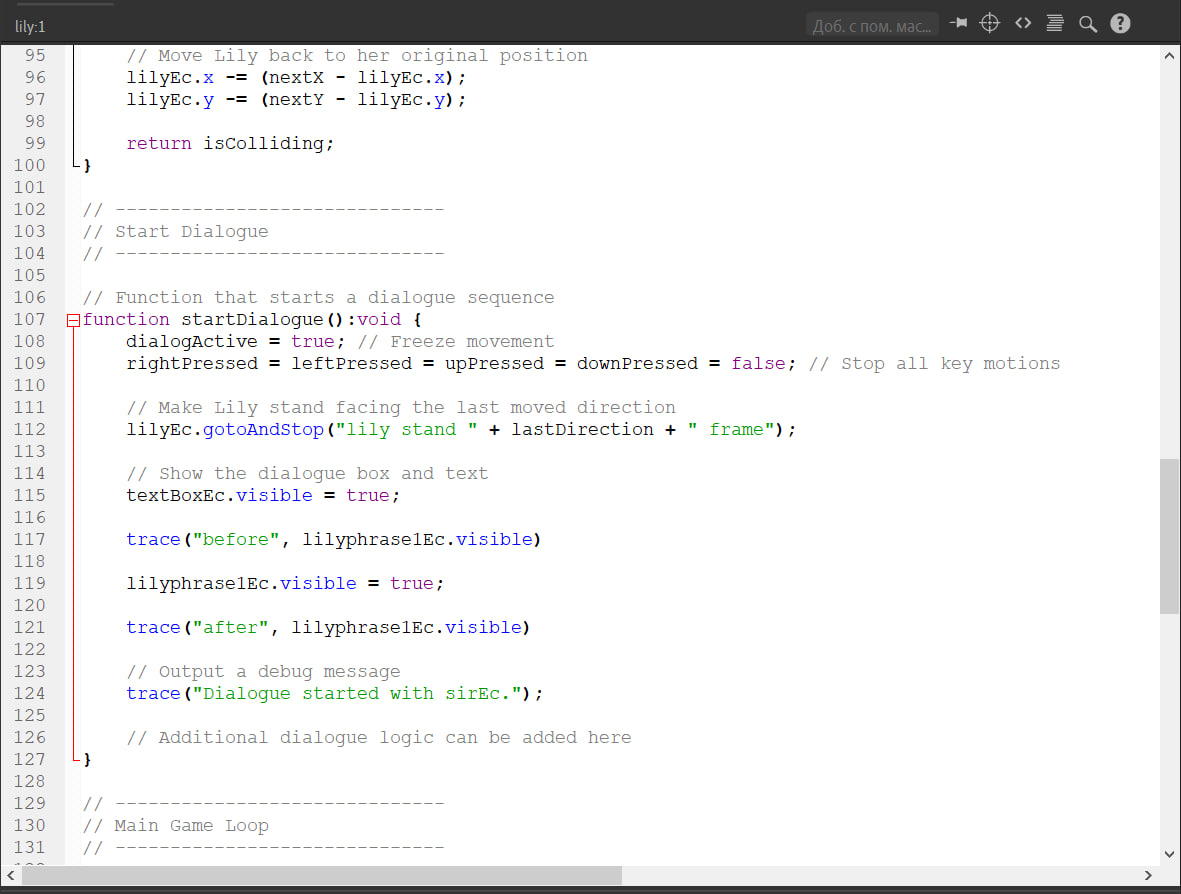The height and width of the screenshot is (894, 1181).
Task: Click line number 99 in the gutter
Action: [35, 143]
